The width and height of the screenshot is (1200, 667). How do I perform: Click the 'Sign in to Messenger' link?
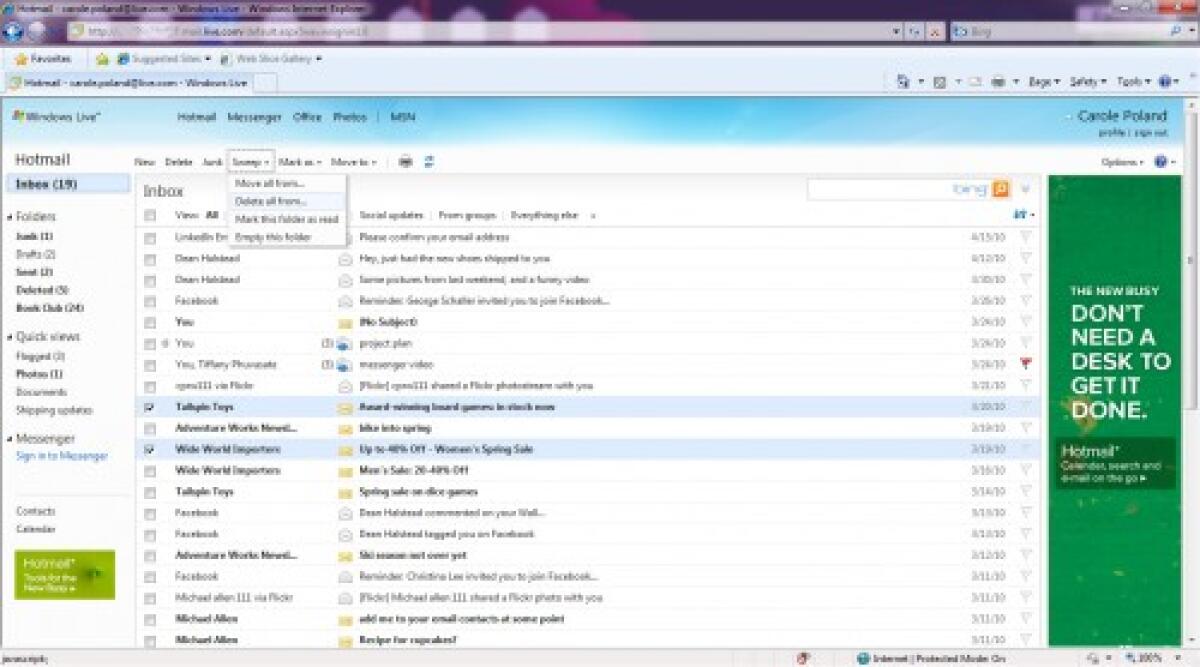pos(61,456)
